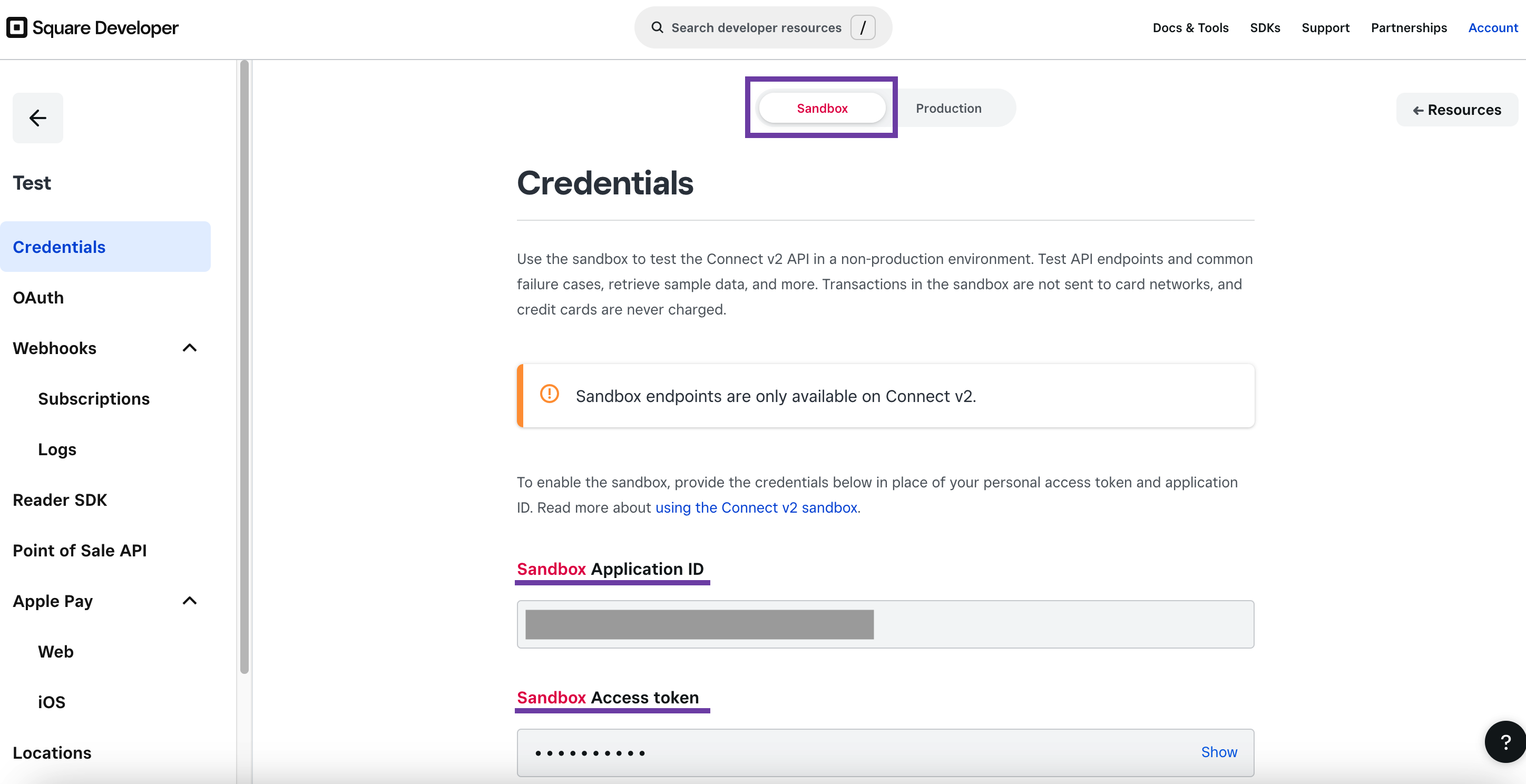
Task: Expand the Locations sidebar entry
Action: [x=52, y=752]
